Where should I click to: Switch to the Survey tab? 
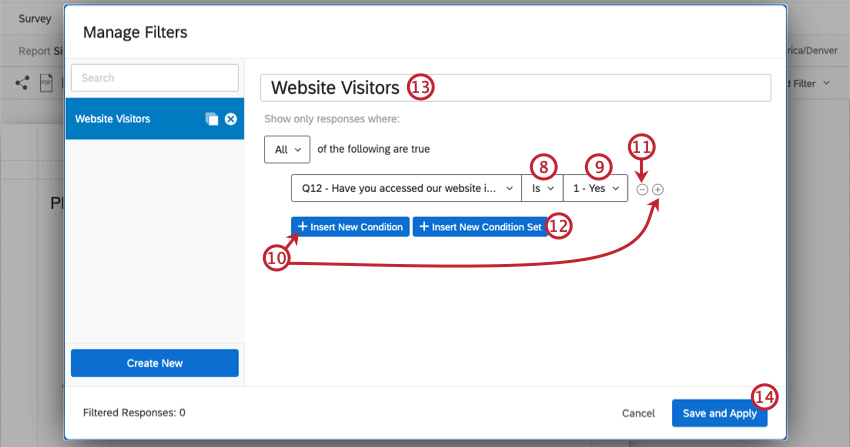[x=35, y=18]
